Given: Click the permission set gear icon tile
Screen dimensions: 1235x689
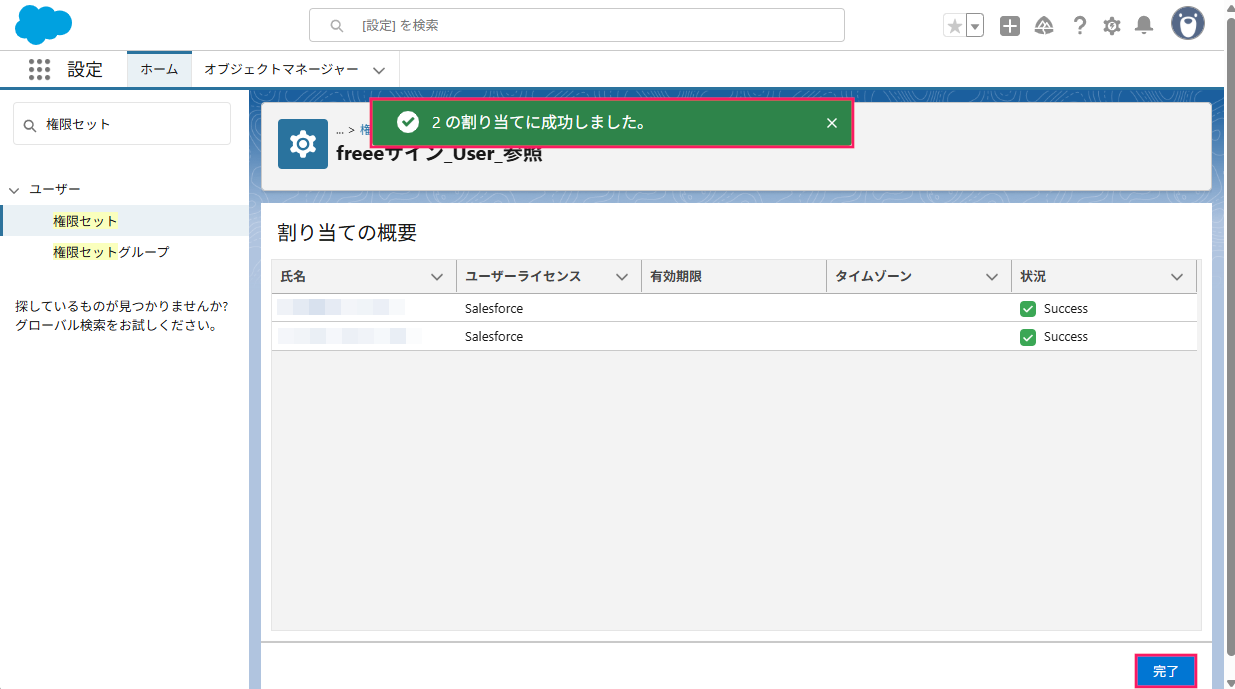Looking at the screenshot, I should pos(303,144).
